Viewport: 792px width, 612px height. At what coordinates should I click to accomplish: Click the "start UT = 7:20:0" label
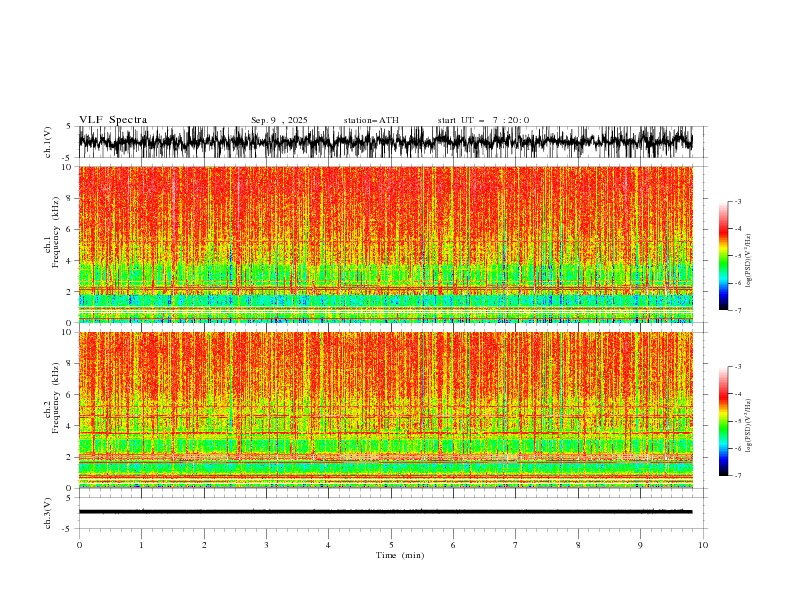(483, 120)
